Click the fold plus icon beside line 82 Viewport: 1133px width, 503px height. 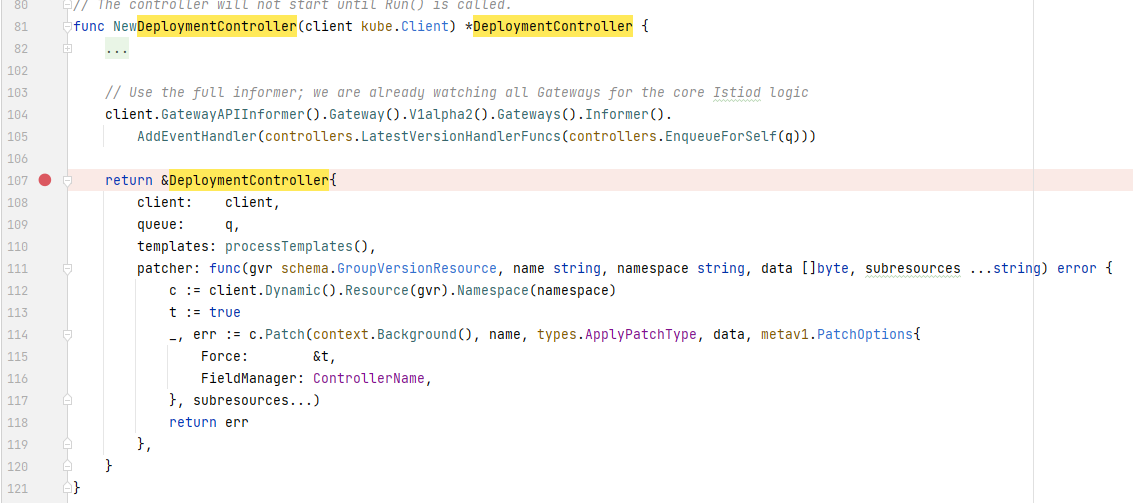(x=66, y=48)
